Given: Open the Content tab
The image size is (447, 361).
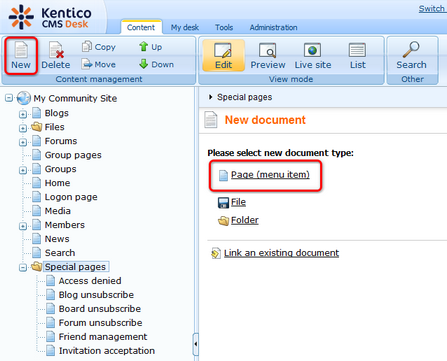Looking at the screenshot, I should pos(141,27).
